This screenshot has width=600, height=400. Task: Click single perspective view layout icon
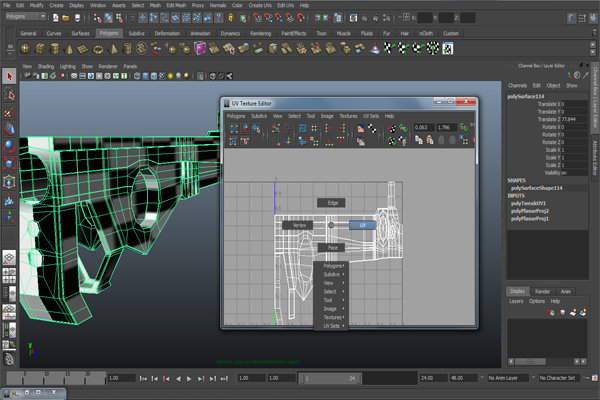tap(9, 258)
